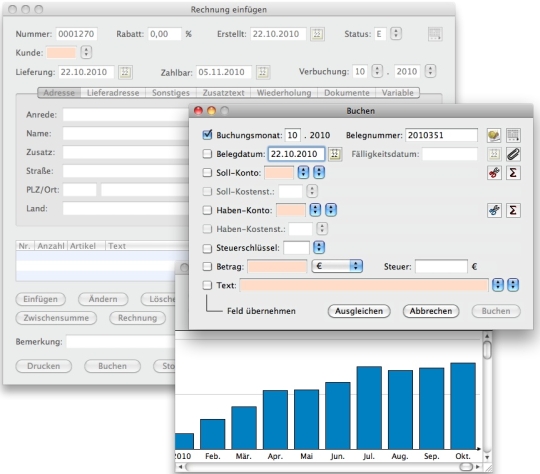Click the calendar icon next to Erstellt date
The image size is (540, 474).
coord(317,34)
